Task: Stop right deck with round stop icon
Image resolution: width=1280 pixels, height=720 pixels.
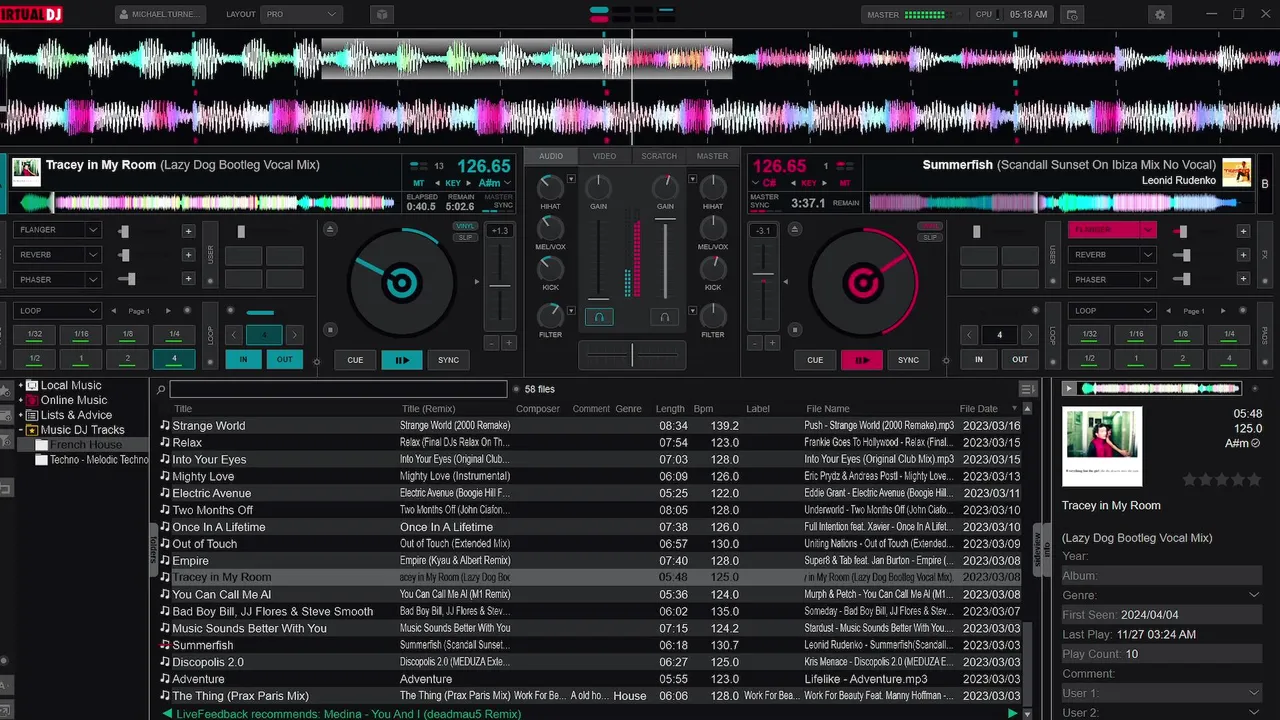Action: [796, 329]
